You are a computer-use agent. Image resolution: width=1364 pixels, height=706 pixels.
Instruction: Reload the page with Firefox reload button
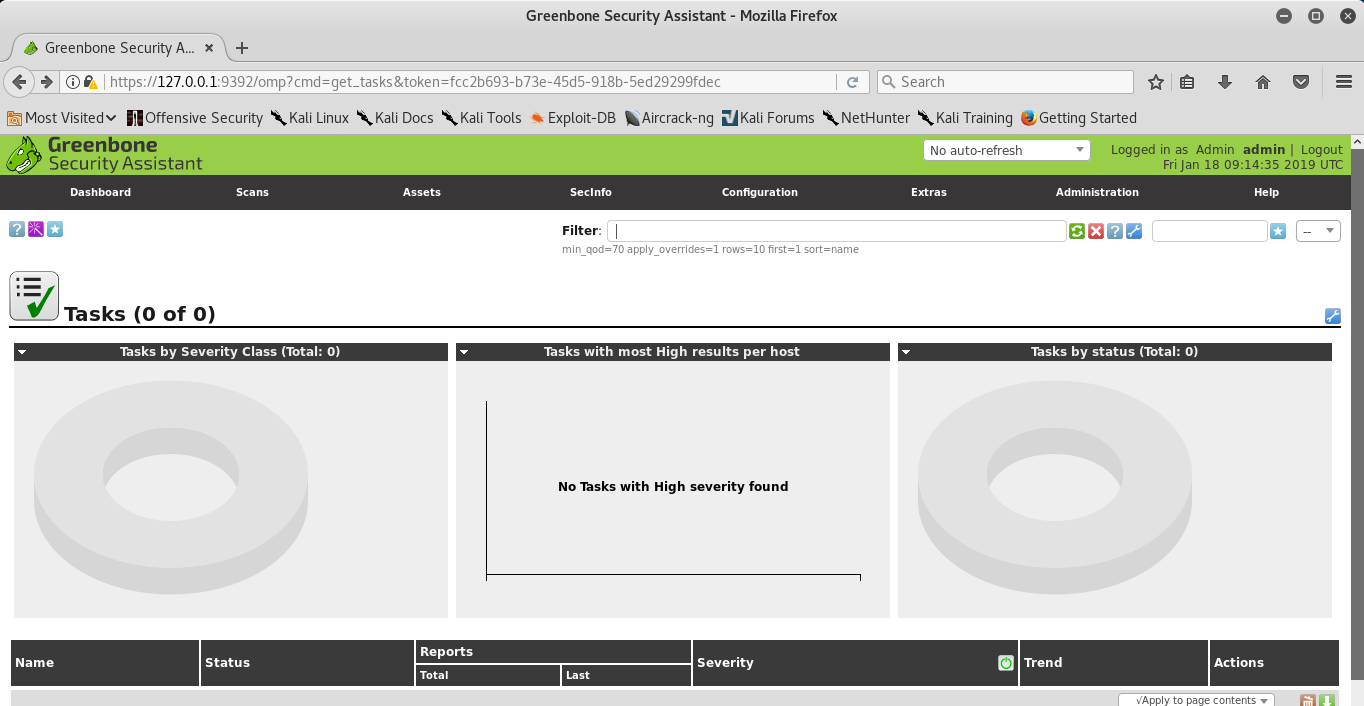[853, 82]
